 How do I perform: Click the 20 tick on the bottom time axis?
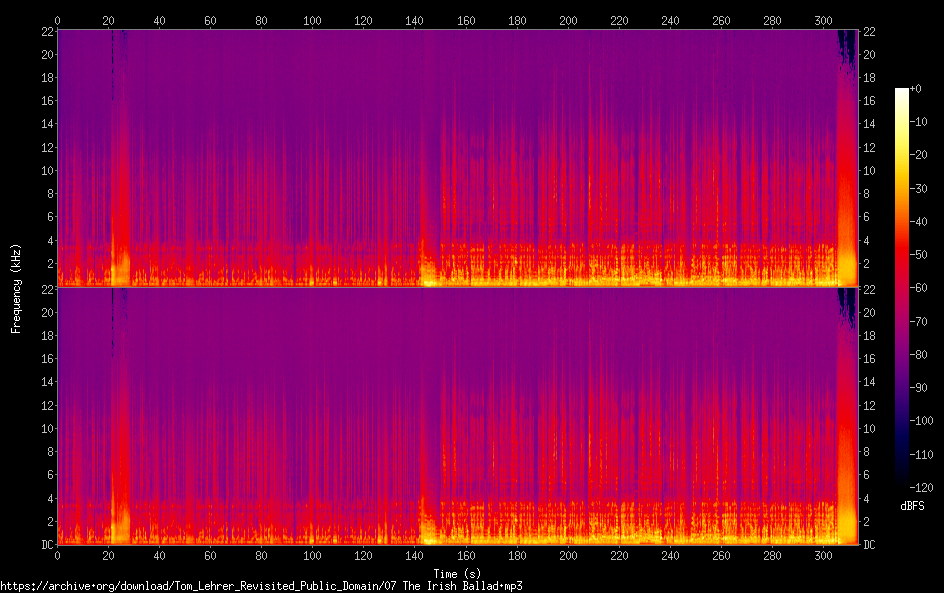108,555
